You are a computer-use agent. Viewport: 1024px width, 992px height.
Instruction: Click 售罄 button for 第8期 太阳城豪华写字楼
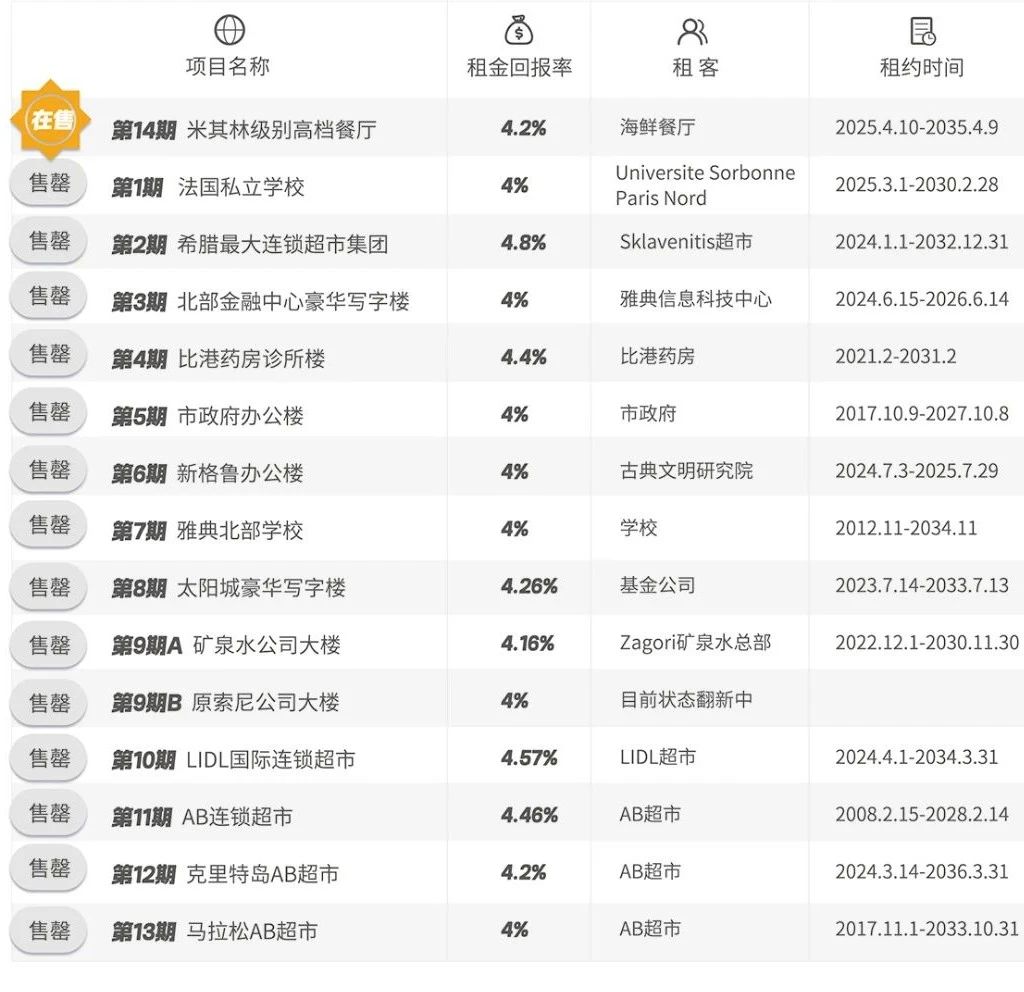point(49,588)
